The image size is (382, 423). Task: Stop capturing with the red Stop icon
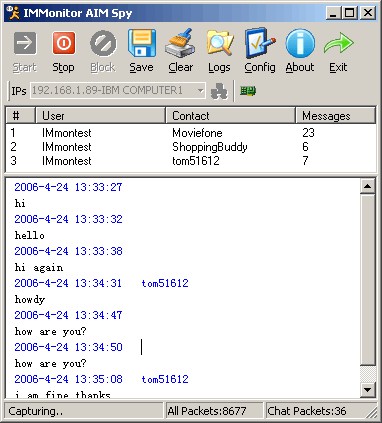(63, 43)
